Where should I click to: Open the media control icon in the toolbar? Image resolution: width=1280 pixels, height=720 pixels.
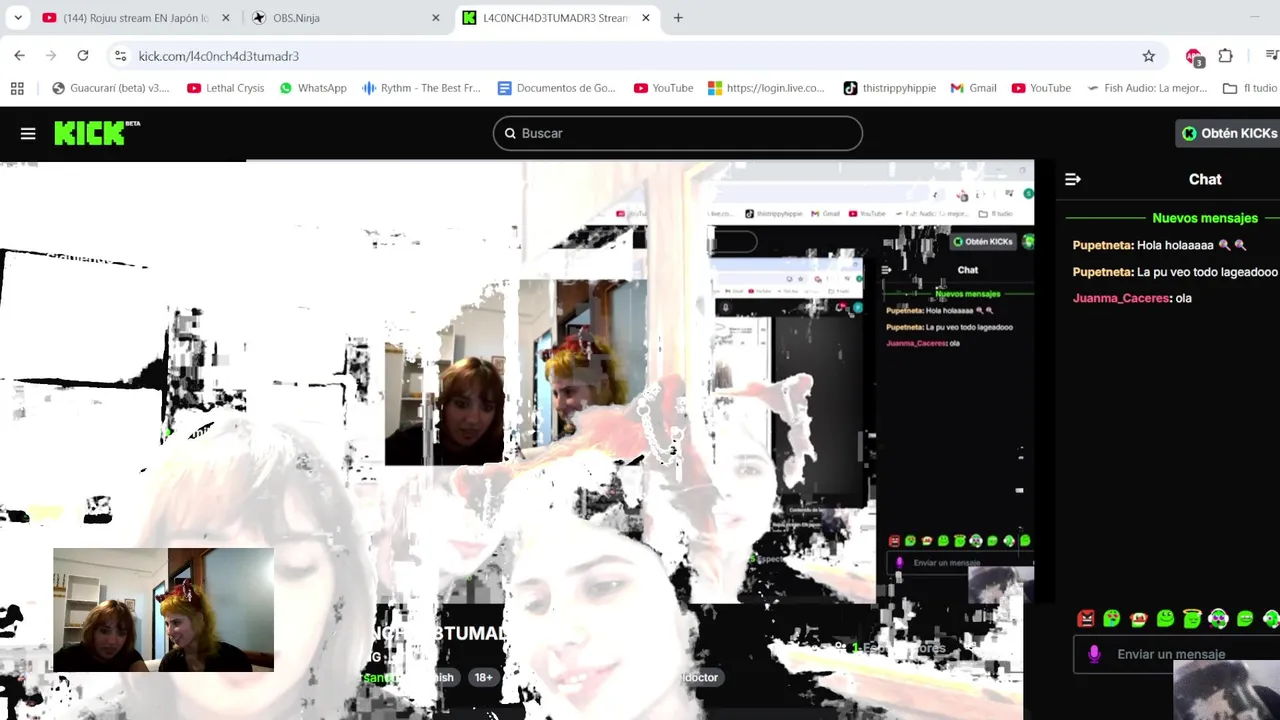point(1271,56)
